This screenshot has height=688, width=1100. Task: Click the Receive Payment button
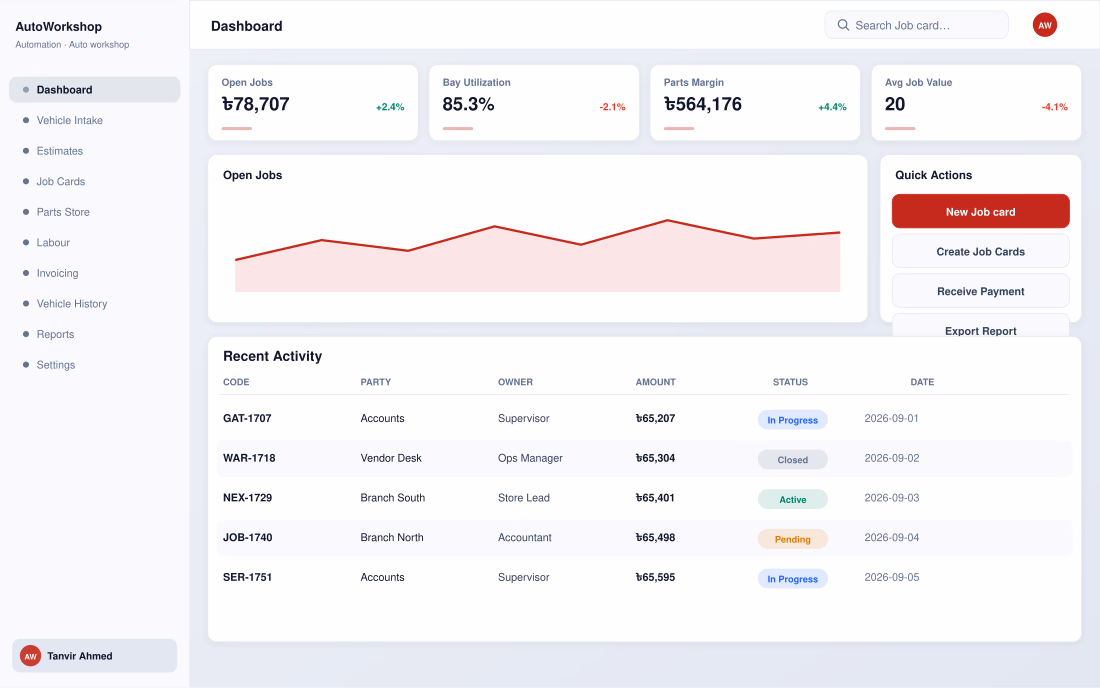tap(980, 291)
